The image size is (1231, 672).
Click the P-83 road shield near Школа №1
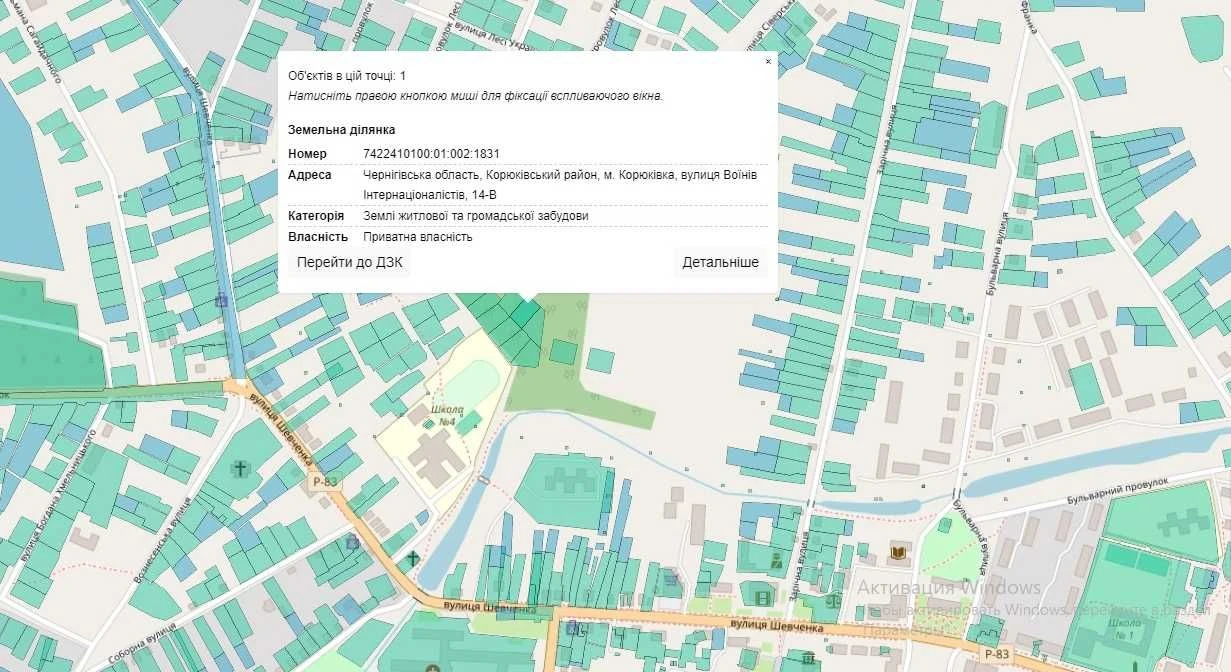999,655
